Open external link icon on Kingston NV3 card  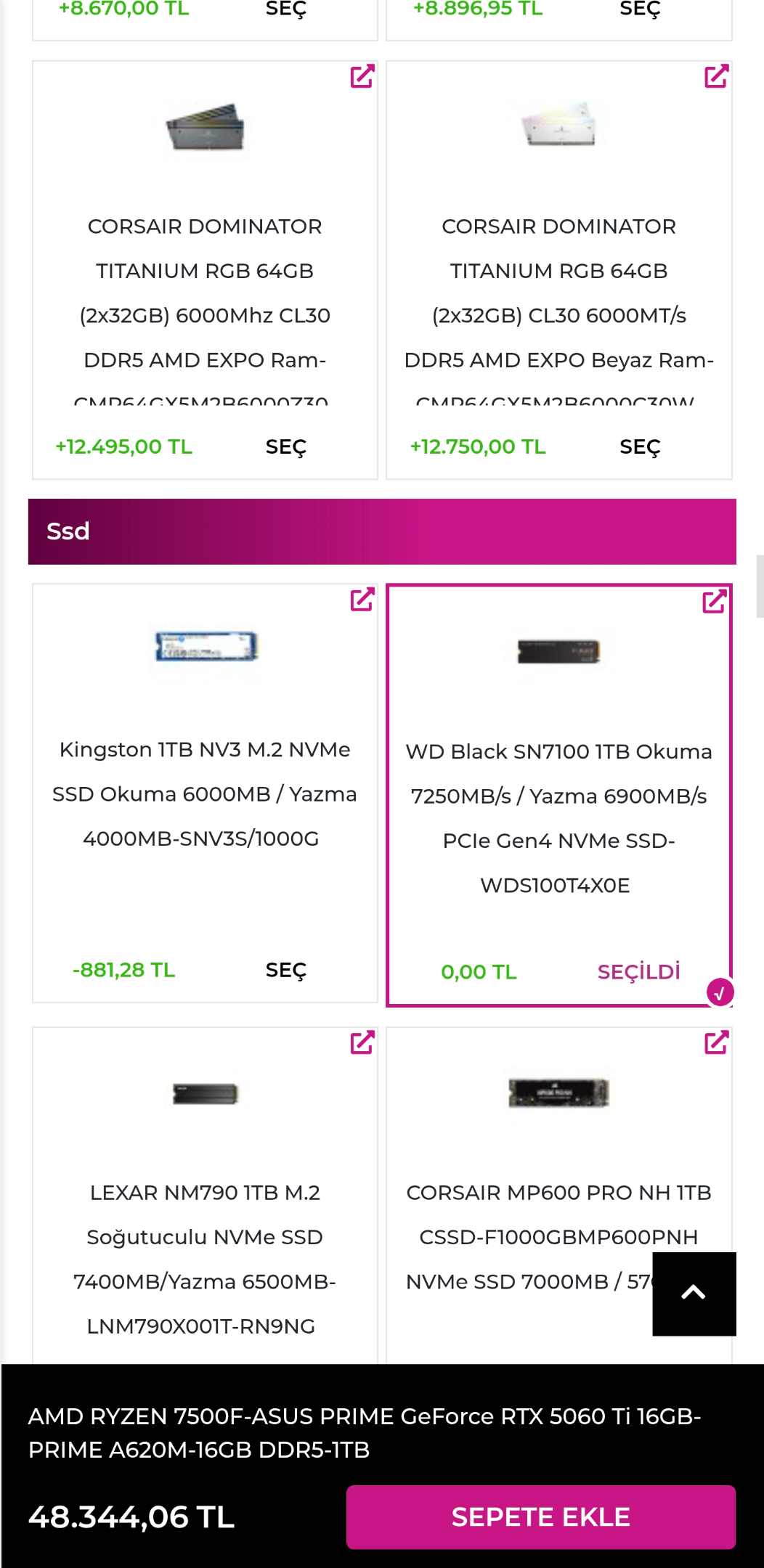point(362,600)
